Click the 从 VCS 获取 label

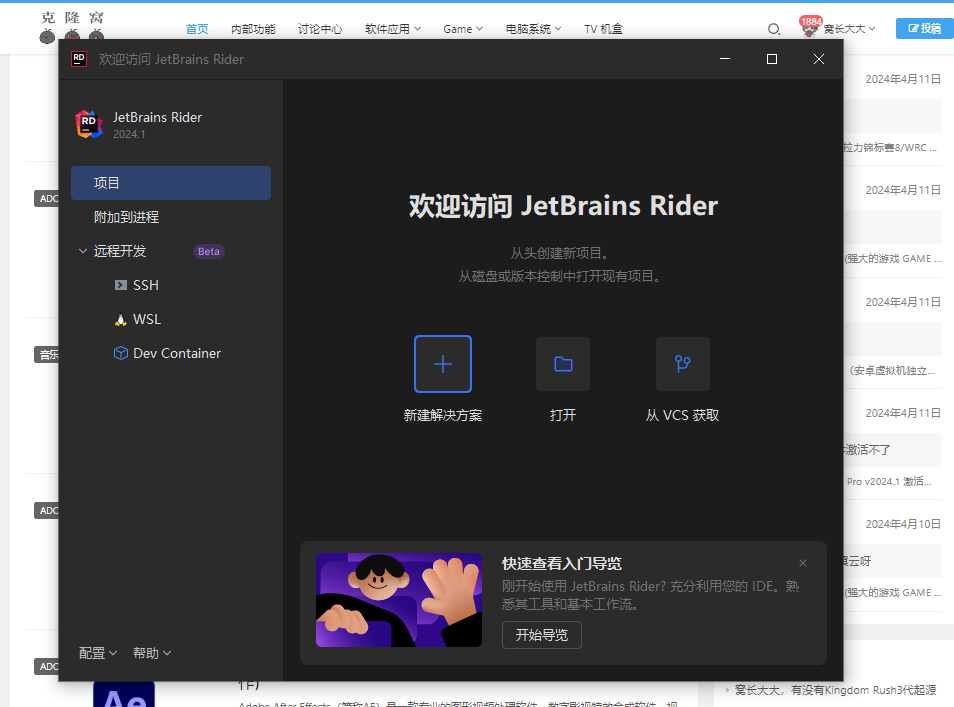pos(683,416)
